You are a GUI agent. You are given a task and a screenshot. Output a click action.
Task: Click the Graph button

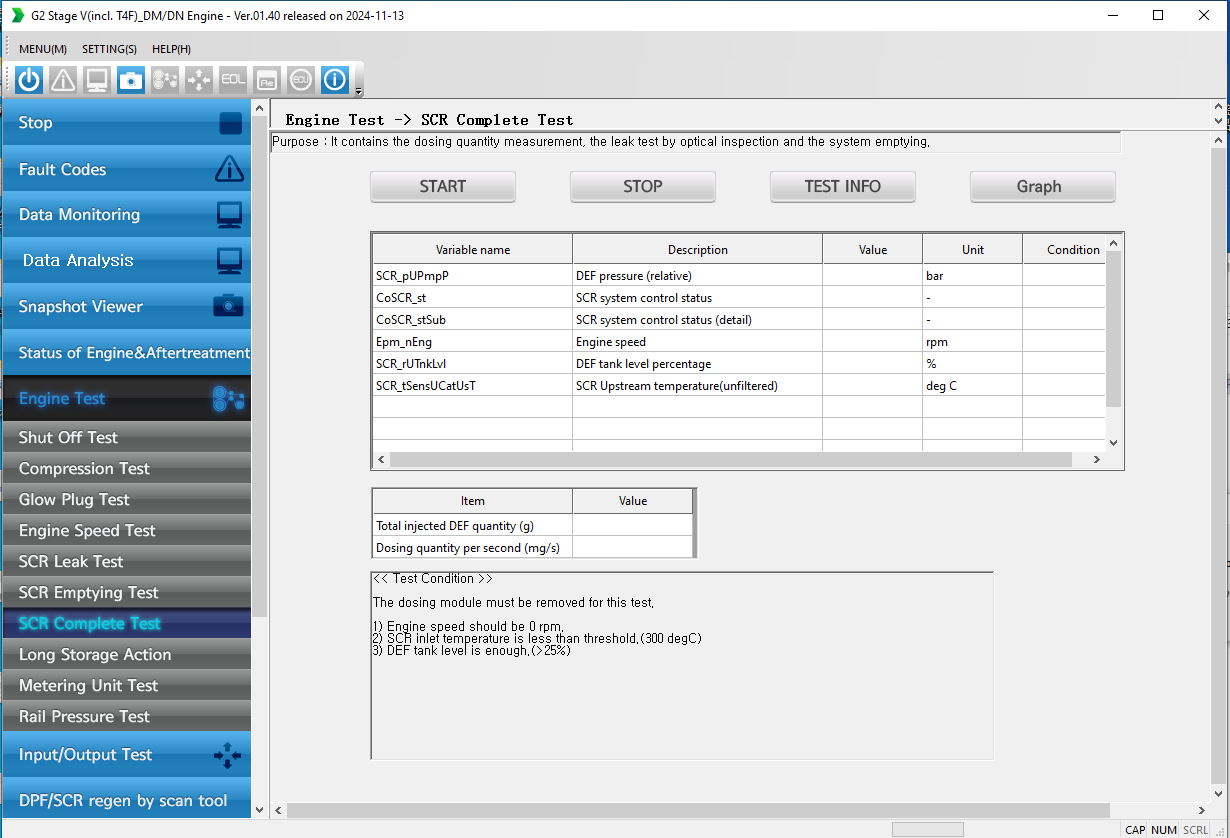(1043, 187)
